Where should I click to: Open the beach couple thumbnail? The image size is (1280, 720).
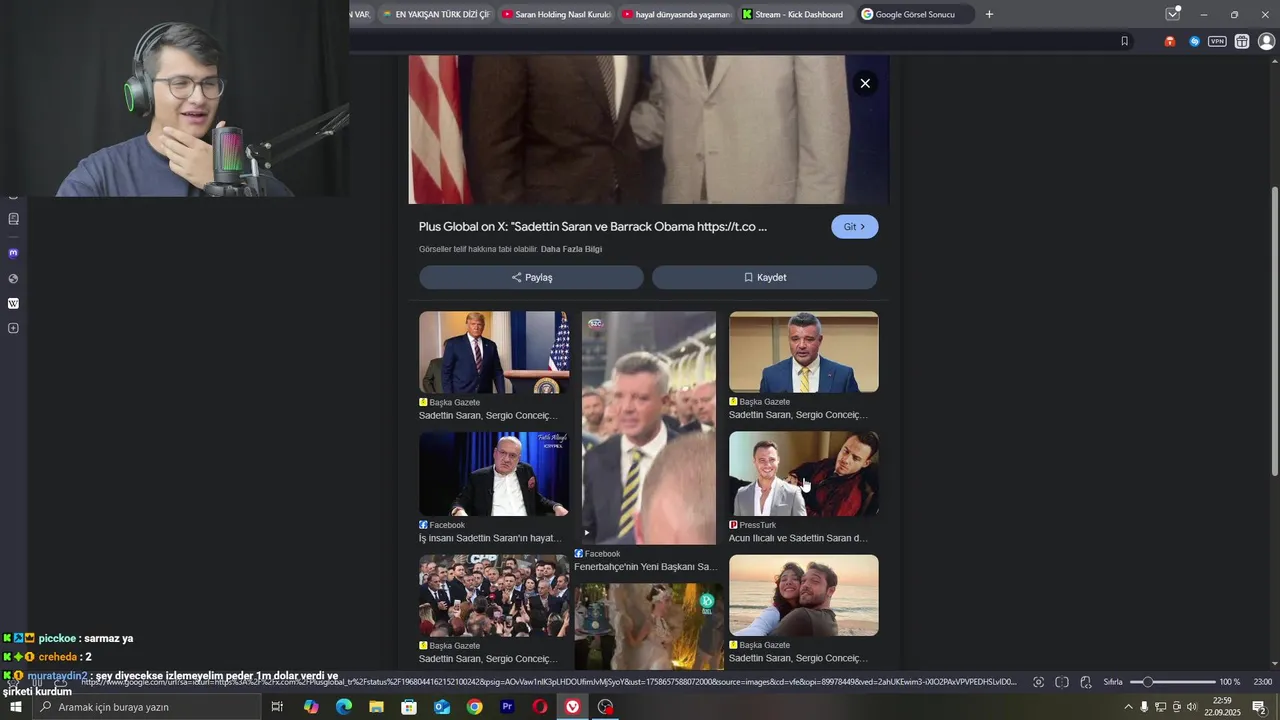point(804,596)
